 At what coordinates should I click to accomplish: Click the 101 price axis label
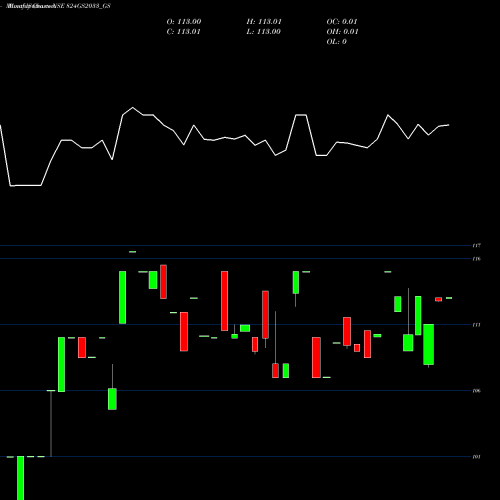pos(477,457)
